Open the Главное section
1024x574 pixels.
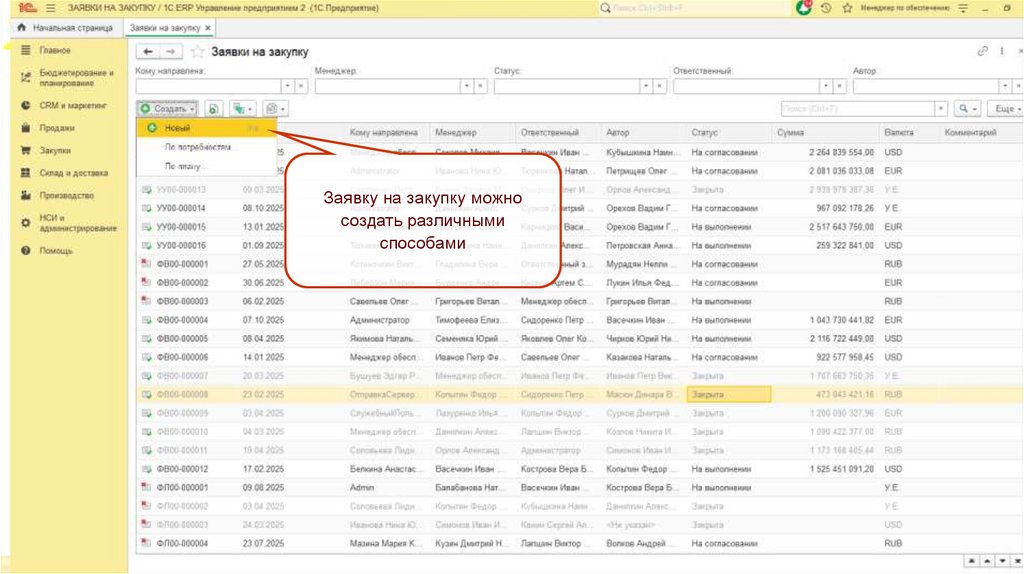click(55, 50)
